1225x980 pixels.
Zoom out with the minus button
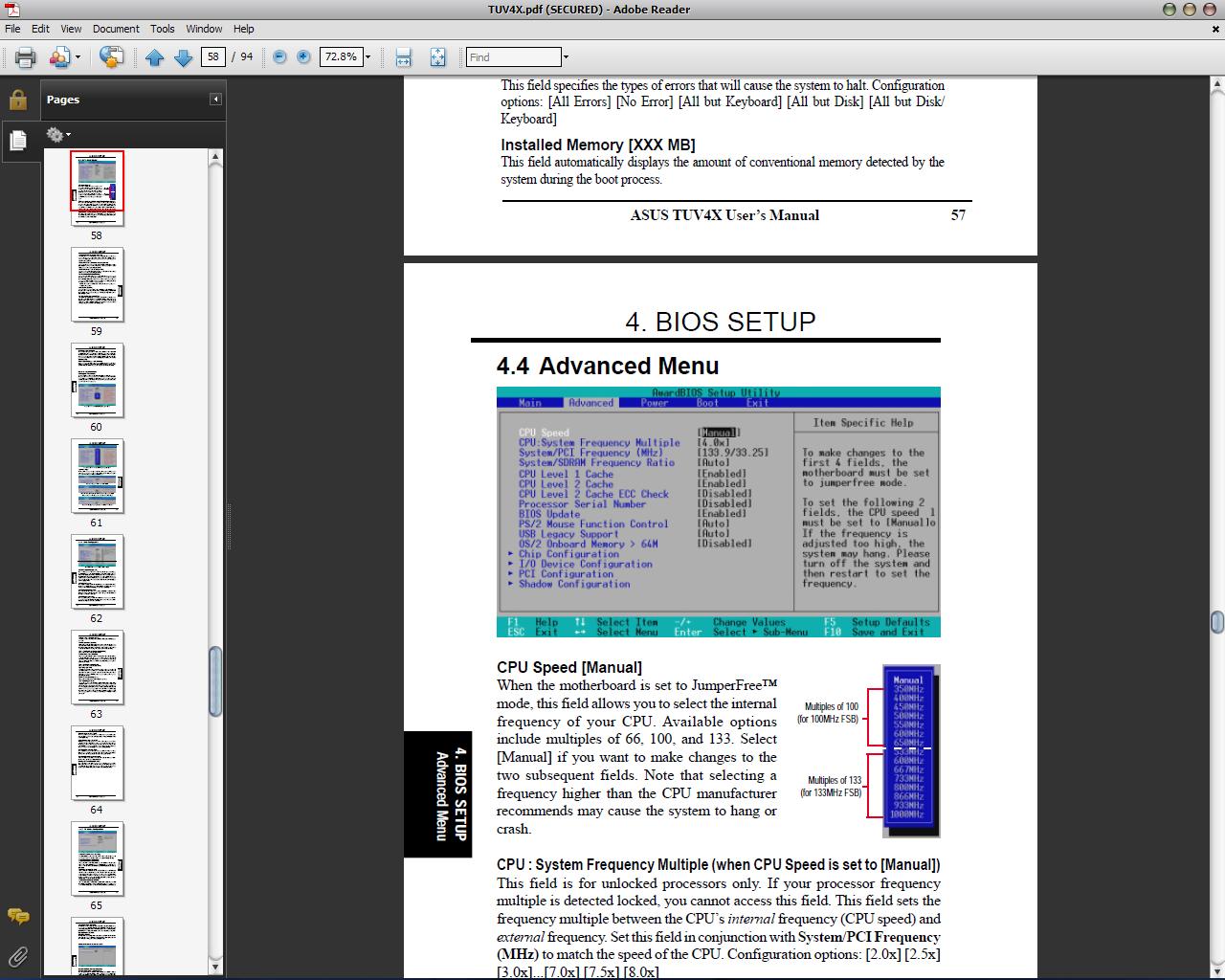[279, 57]
